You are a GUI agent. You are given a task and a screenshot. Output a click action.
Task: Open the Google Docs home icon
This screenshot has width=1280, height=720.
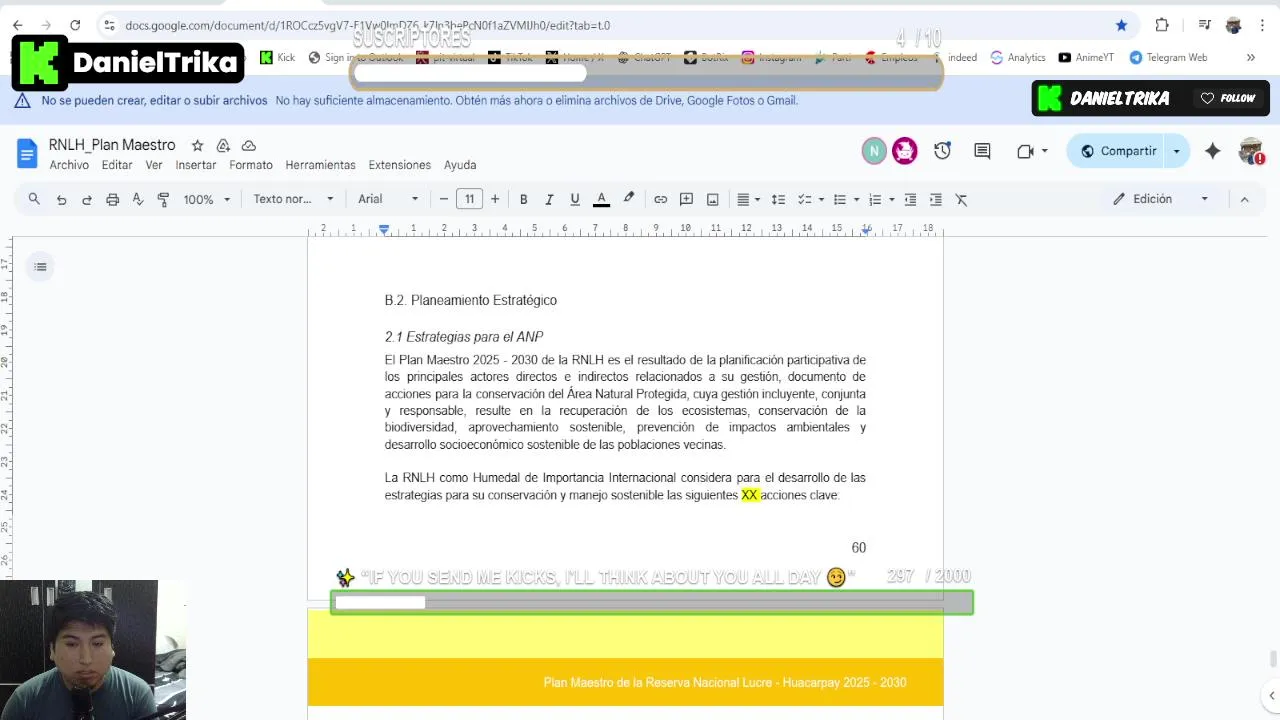tap(27, 153)
